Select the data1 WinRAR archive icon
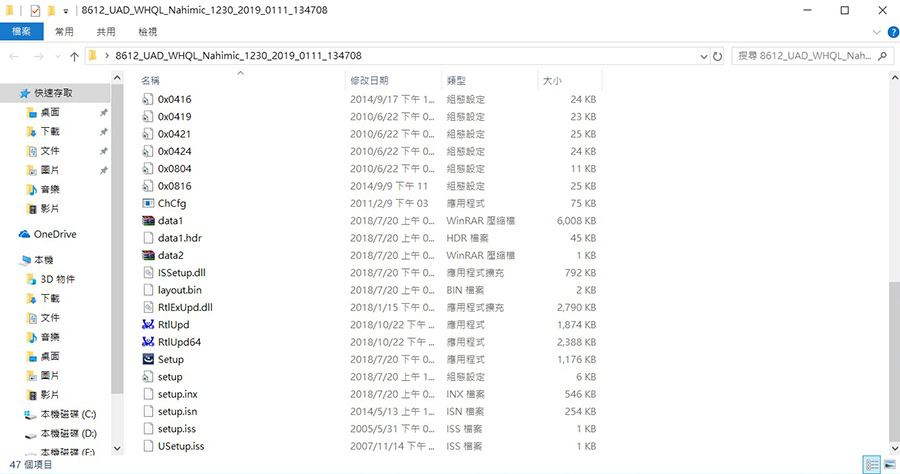The width and height of the screenshot is (900, 474). tap(148, 220)
